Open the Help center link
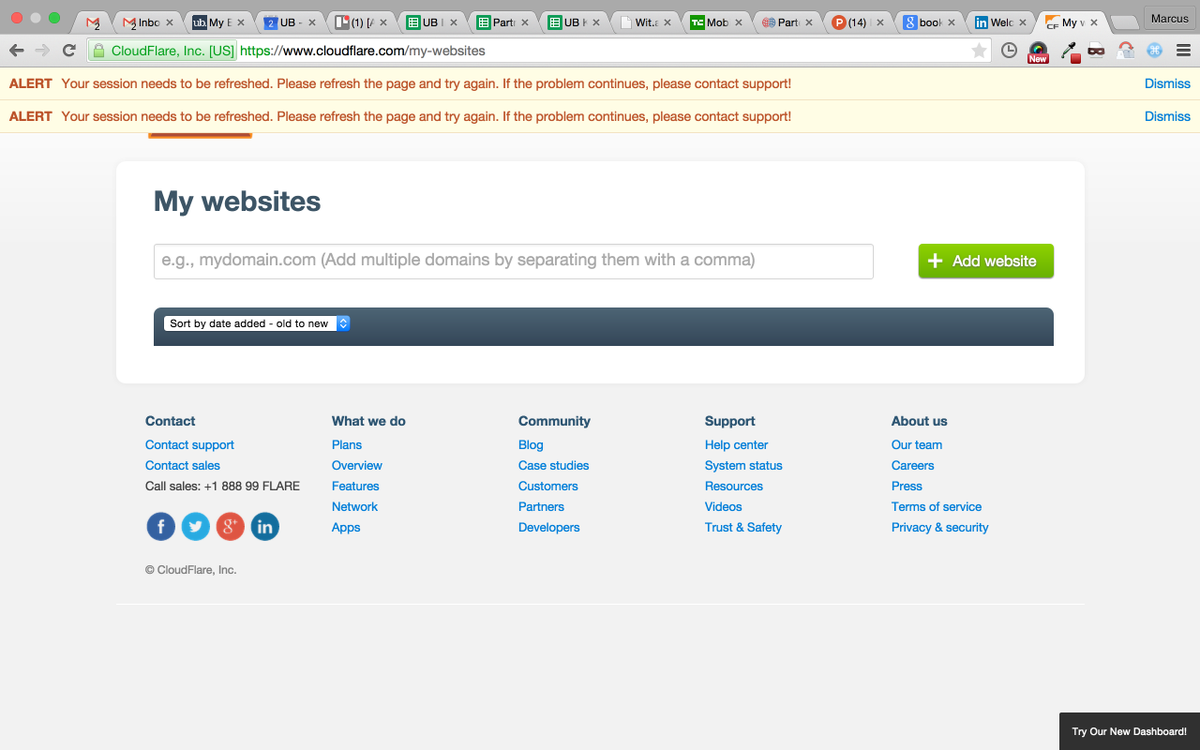 pos(737,445)
